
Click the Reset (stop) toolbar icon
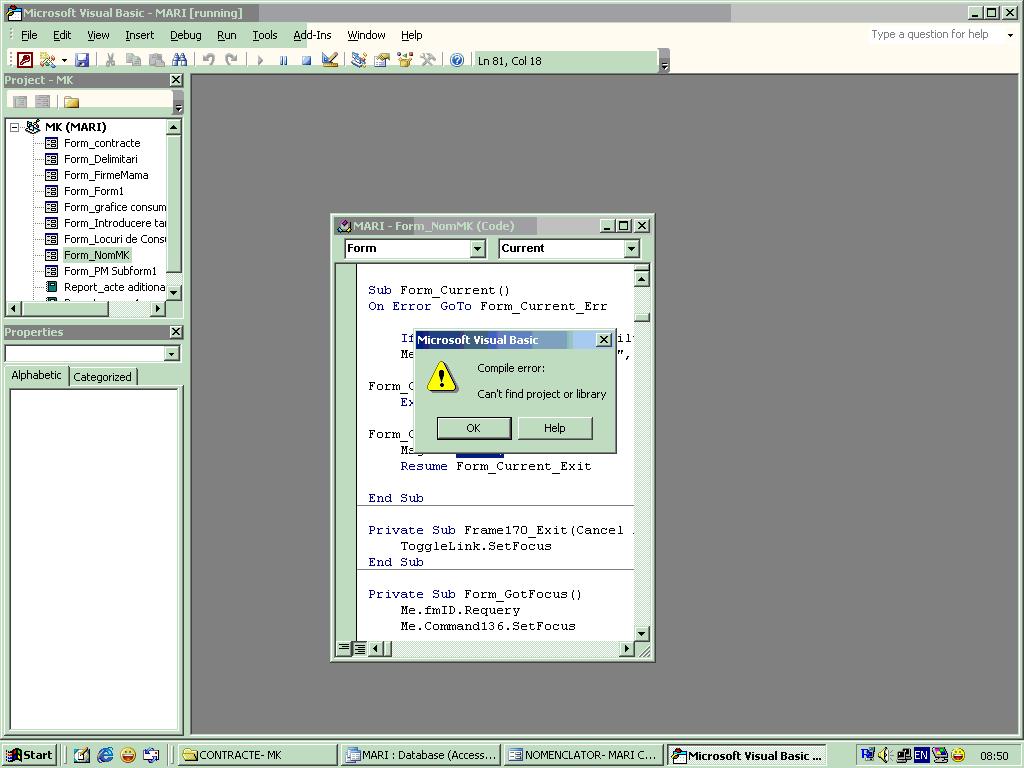[x=306, y=60]
